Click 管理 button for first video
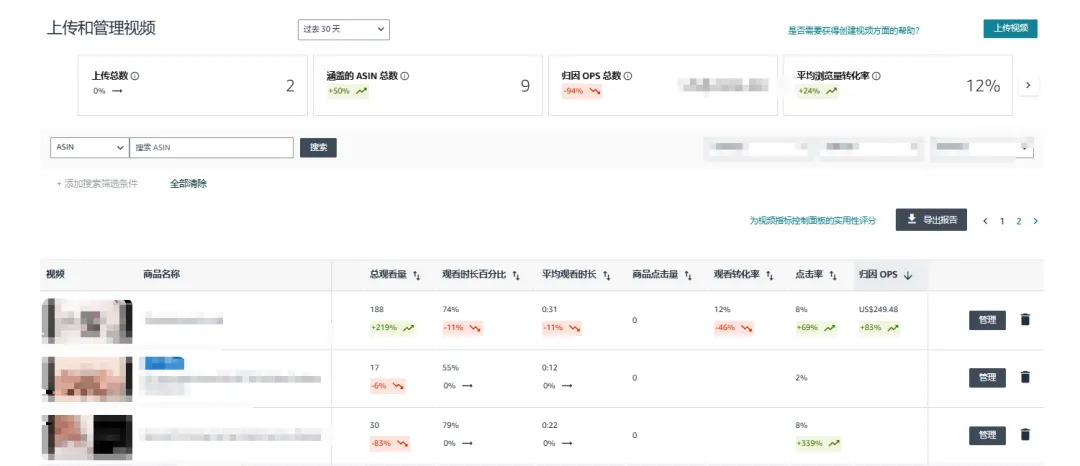1080x466 pixels. [x=987, y=320]
